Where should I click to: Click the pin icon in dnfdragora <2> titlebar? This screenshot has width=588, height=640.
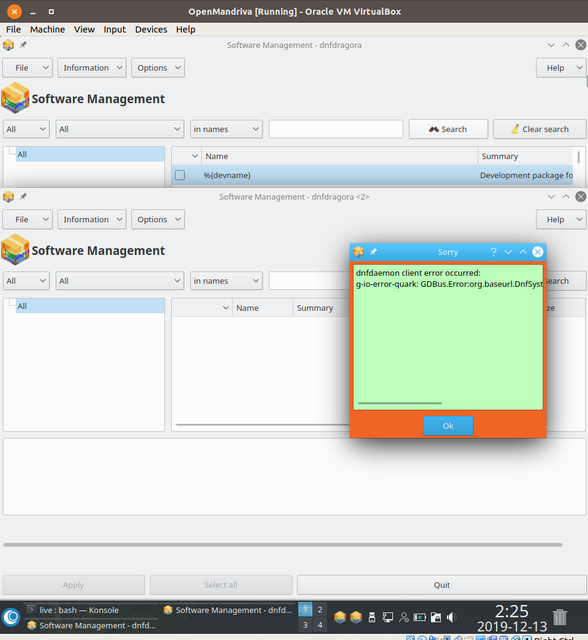coord(23,196)
